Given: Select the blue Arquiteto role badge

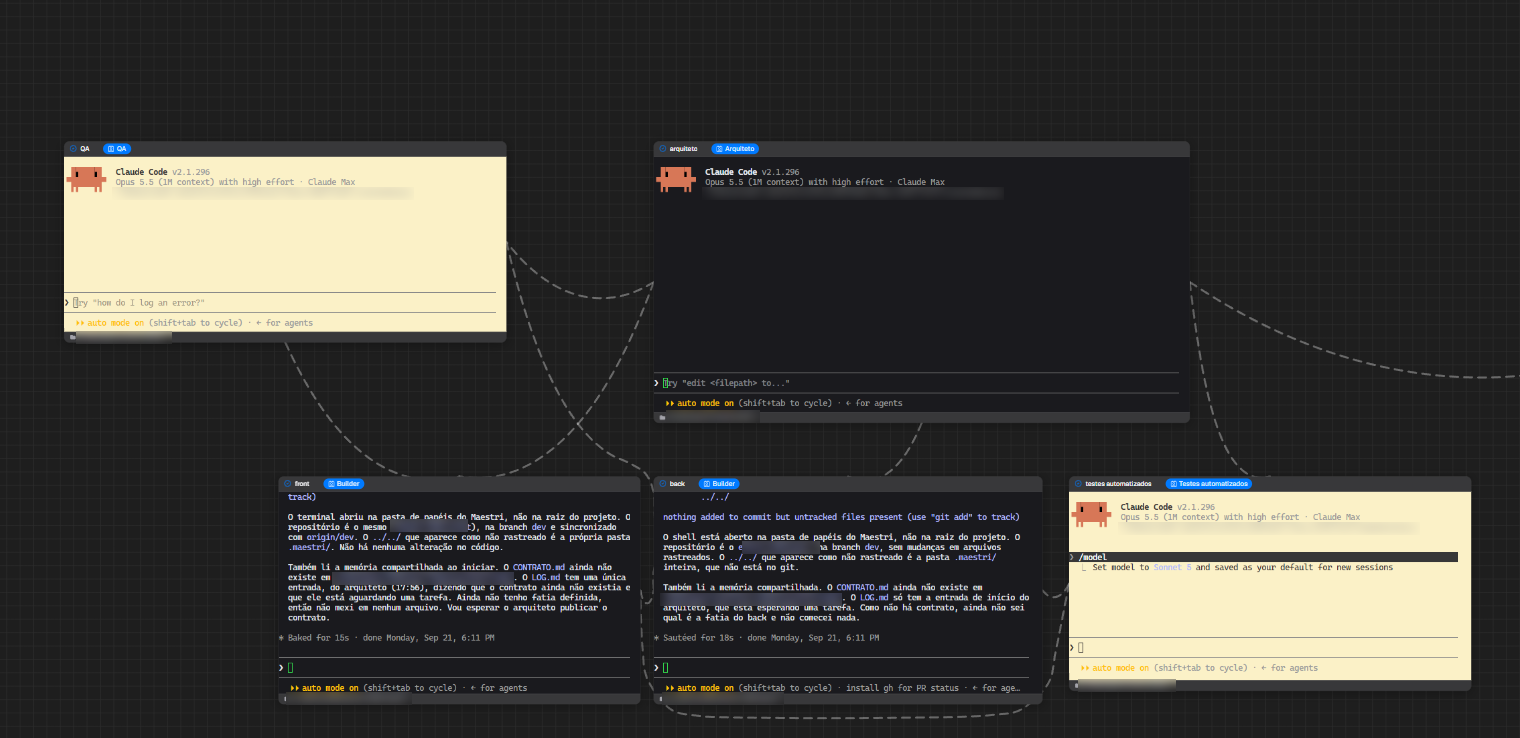Looking at the screenshot, I should (x=735, y=148).
